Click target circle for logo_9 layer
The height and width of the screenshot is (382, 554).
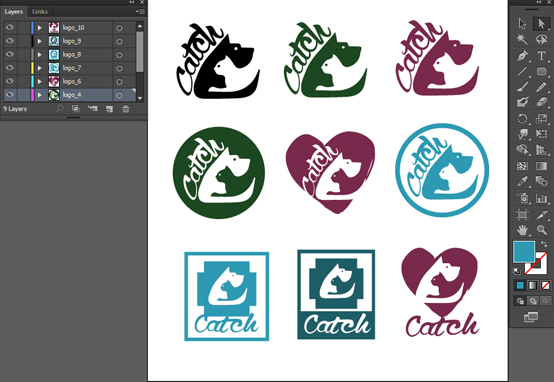[x=119, y=41]
